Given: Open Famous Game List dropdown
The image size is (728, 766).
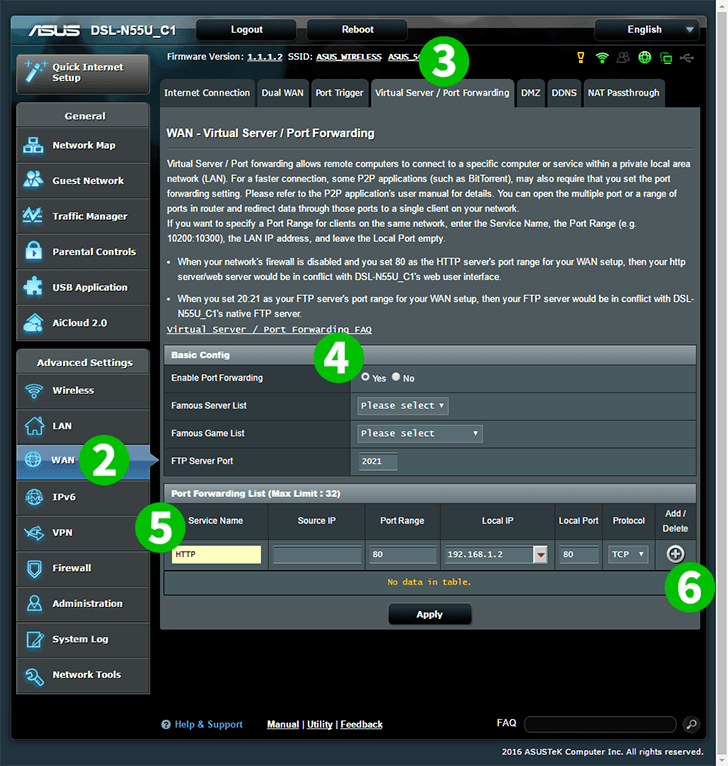Looking at the screenshot, I should [x=420, y=434].
